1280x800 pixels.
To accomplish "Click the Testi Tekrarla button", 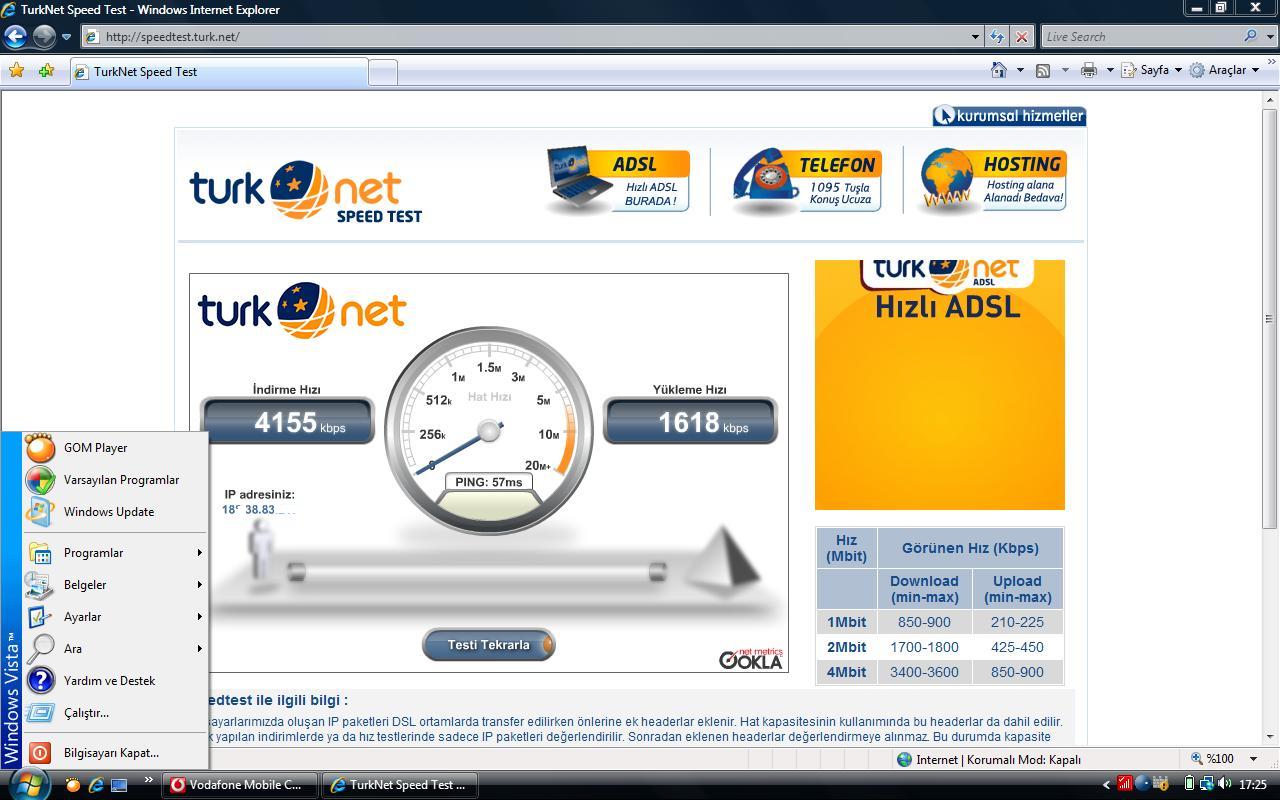I will click(489, 645).
